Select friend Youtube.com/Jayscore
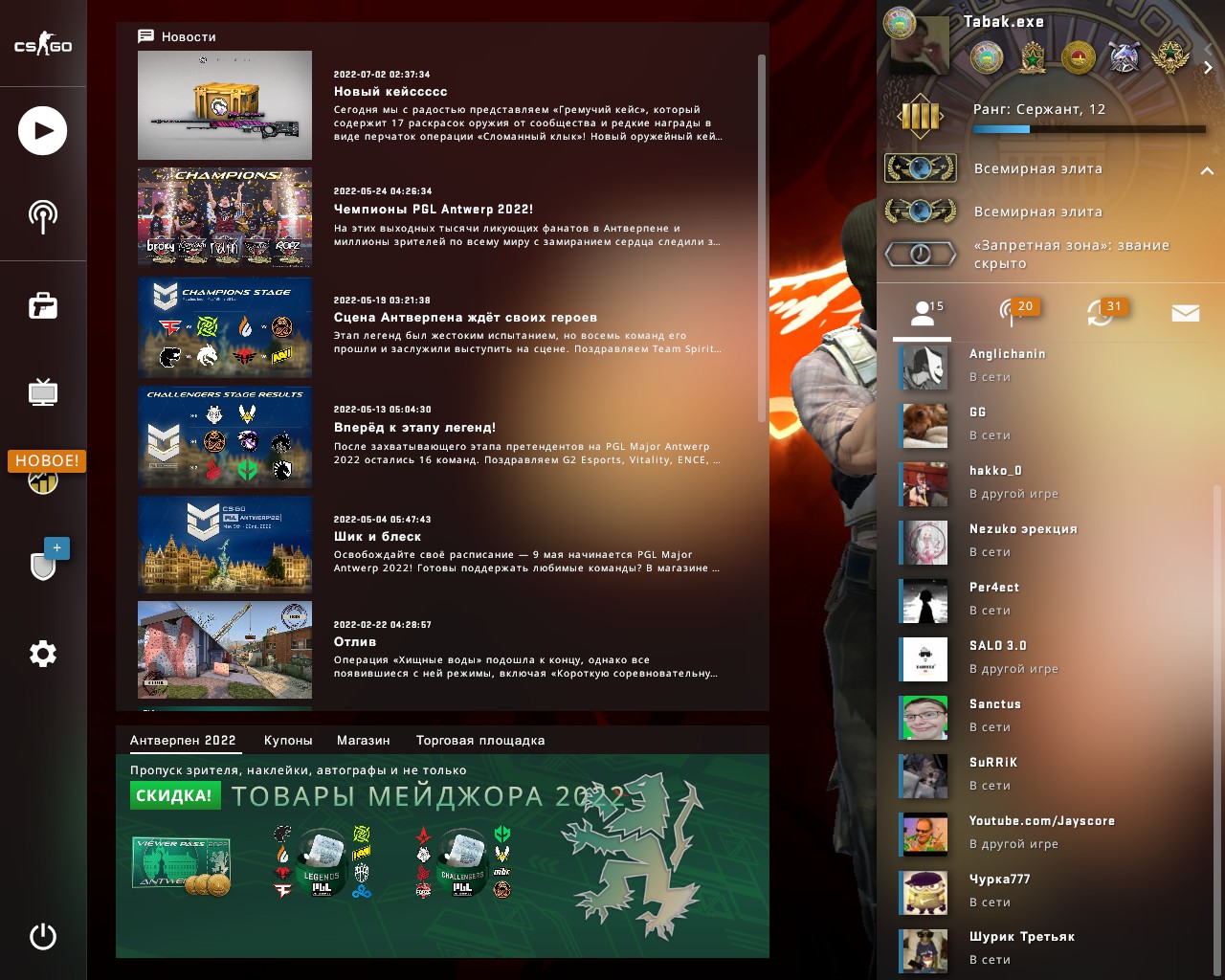1225x980 pixels. (1053, 834)
